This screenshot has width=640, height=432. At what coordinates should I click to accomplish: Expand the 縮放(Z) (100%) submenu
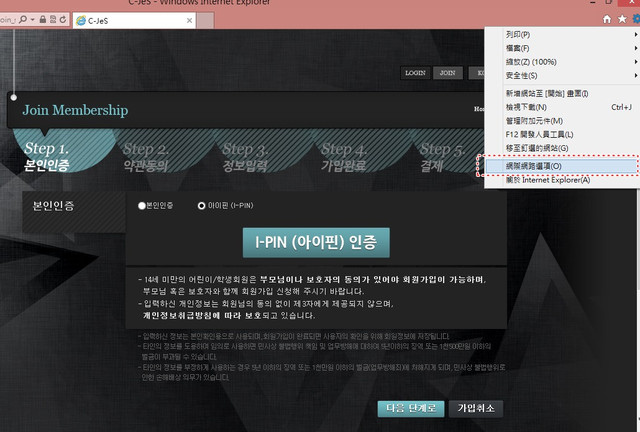tap(562, 62)
